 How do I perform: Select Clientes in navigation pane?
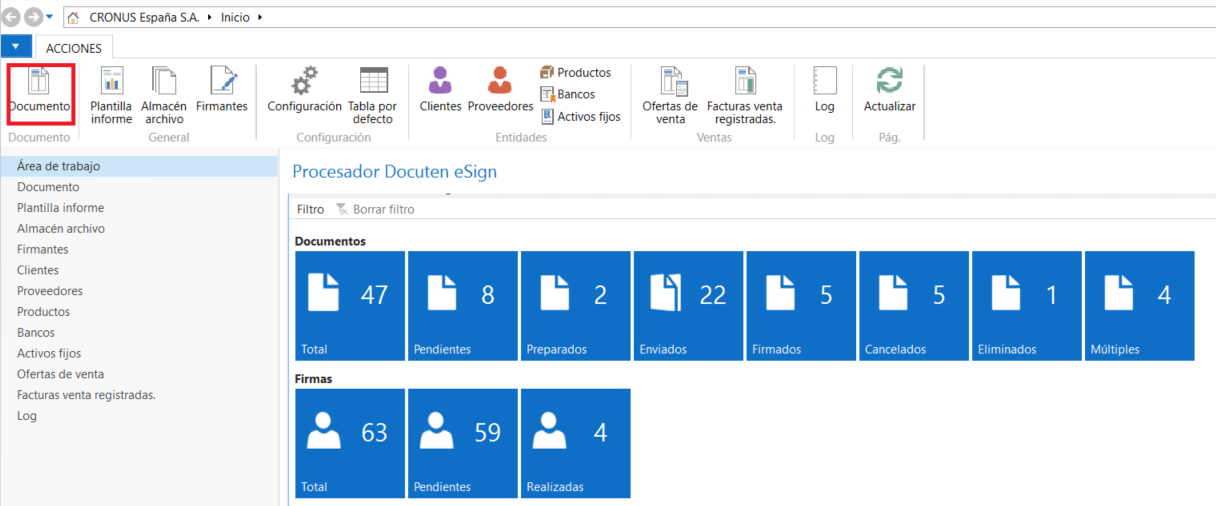[139, 270]
